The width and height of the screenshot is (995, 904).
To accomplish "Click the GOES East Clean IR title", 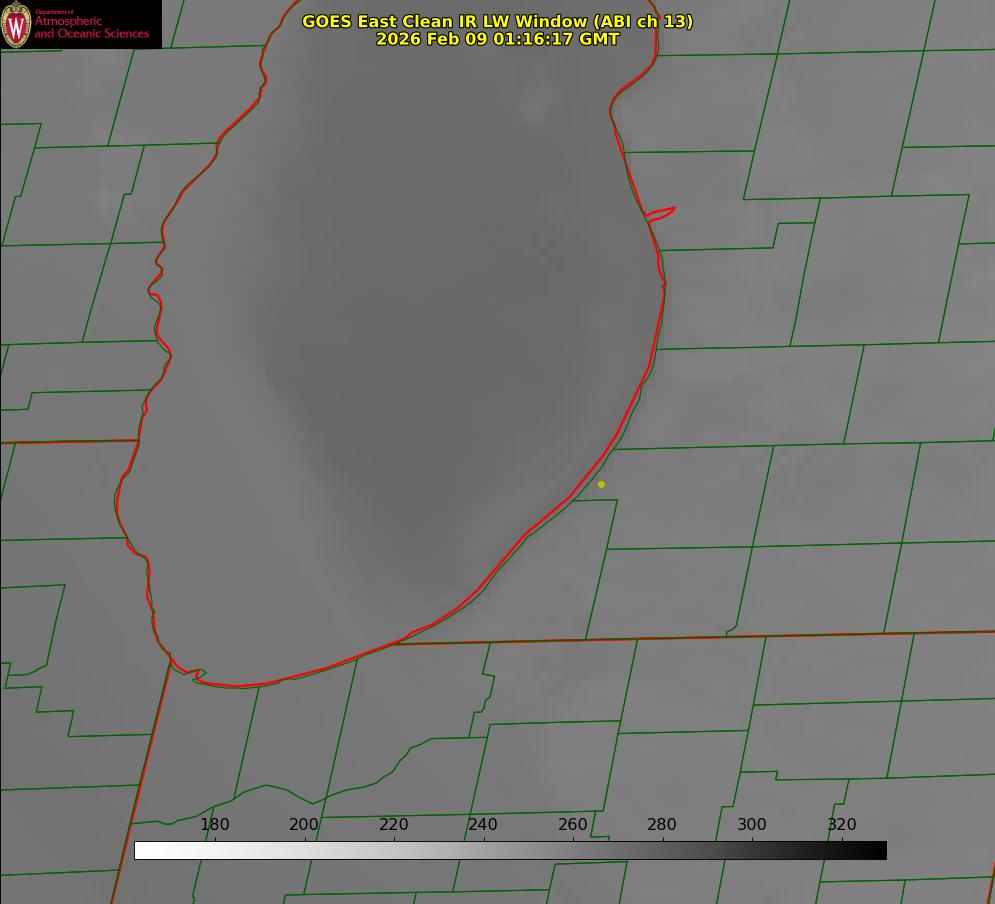I will [497, 21].
